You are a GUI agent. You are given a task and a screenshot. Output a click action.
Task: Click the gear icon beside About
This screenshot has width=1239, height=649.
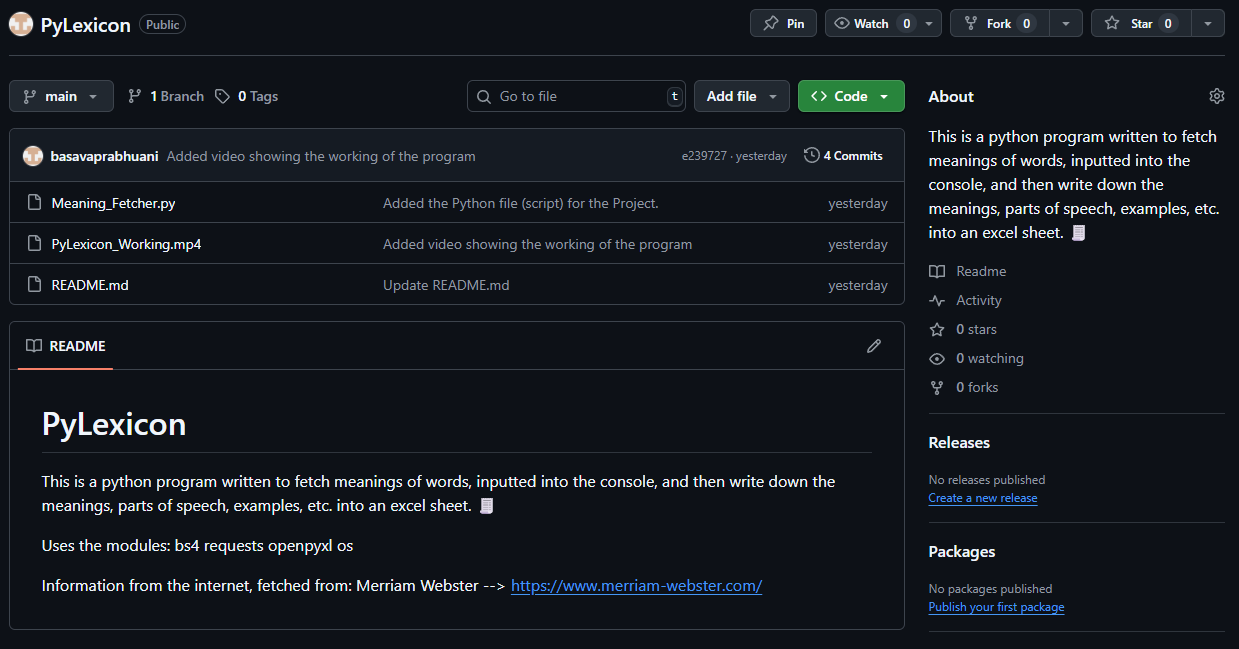click(1216, 96)
